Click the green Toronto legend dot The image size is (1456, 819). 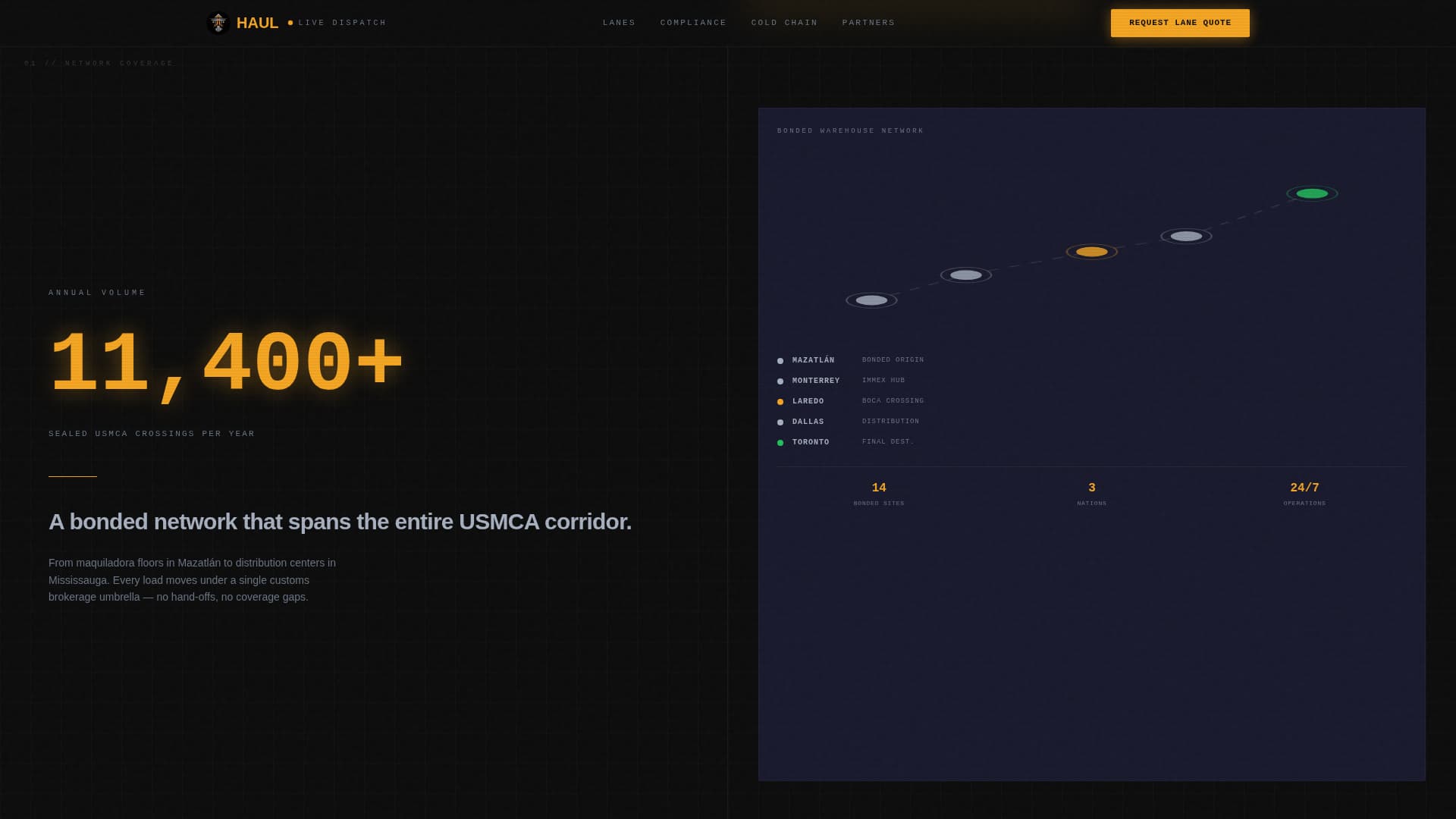tap(780, 443)
